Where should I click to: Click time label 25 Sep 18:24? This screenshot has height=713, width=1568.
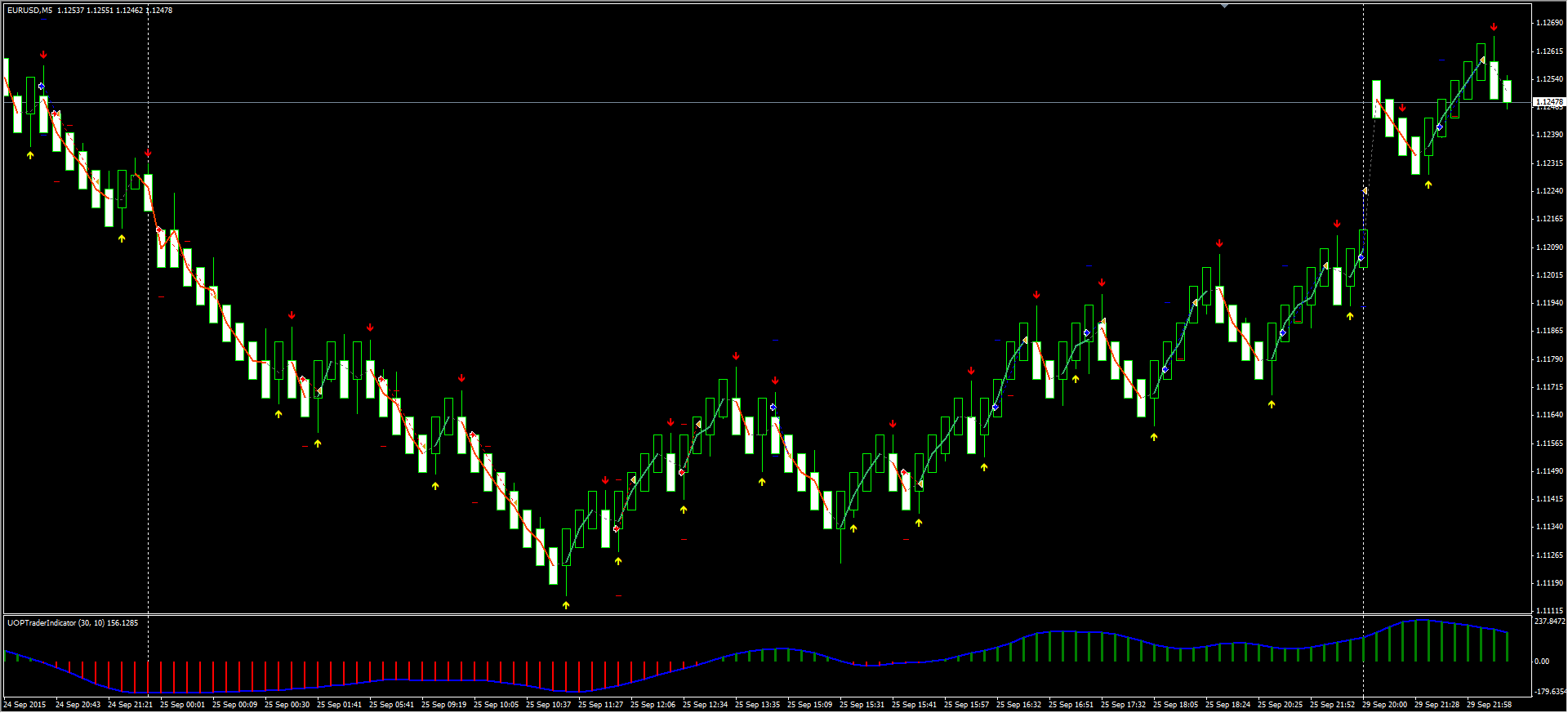(1227, 704)
